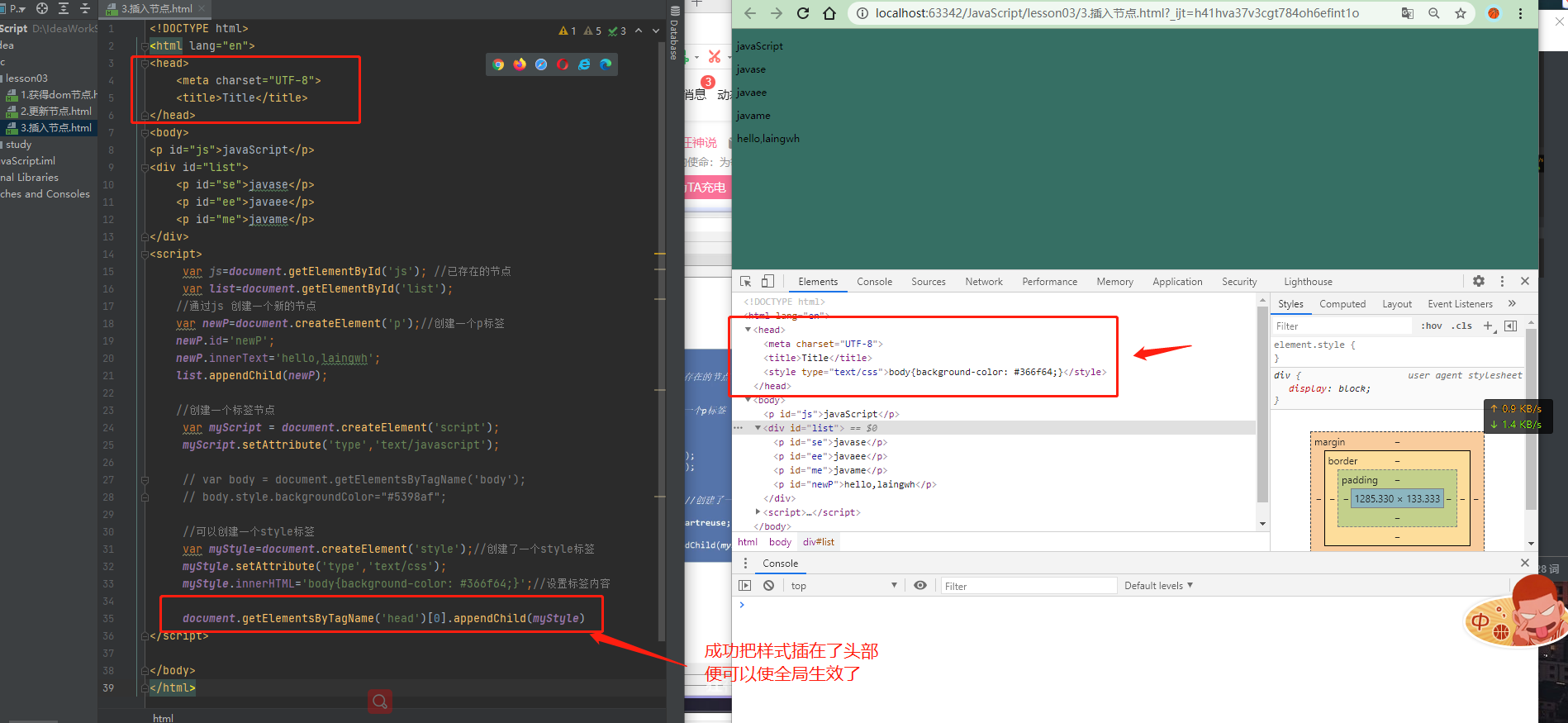Toggle :hov element state panel
Viewport: 1568px width, 723px height.
point(1432,326)
